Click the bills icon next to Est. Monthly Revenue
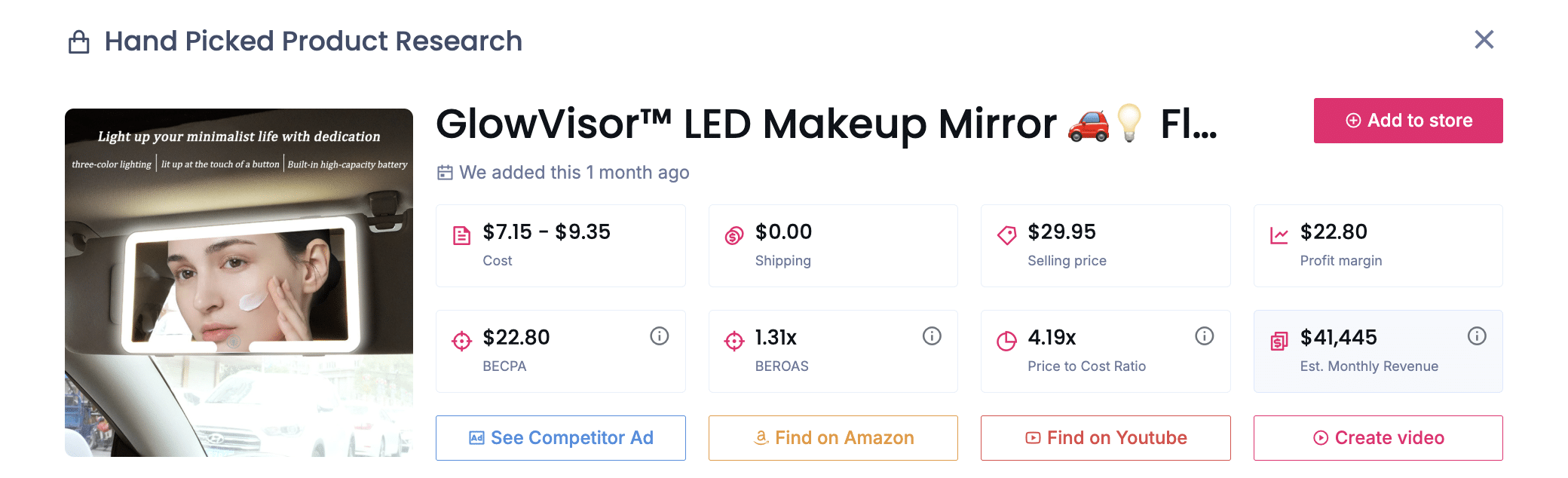 coord(1280,340)
